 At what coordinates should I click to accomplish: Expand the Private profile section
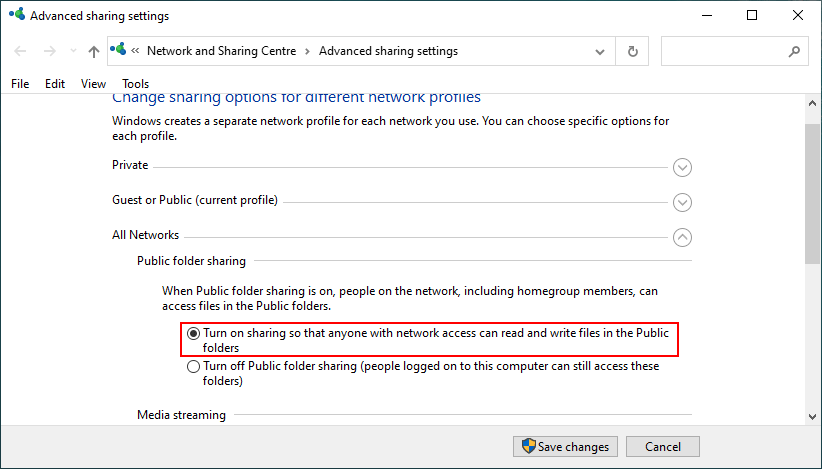(682, 168)
